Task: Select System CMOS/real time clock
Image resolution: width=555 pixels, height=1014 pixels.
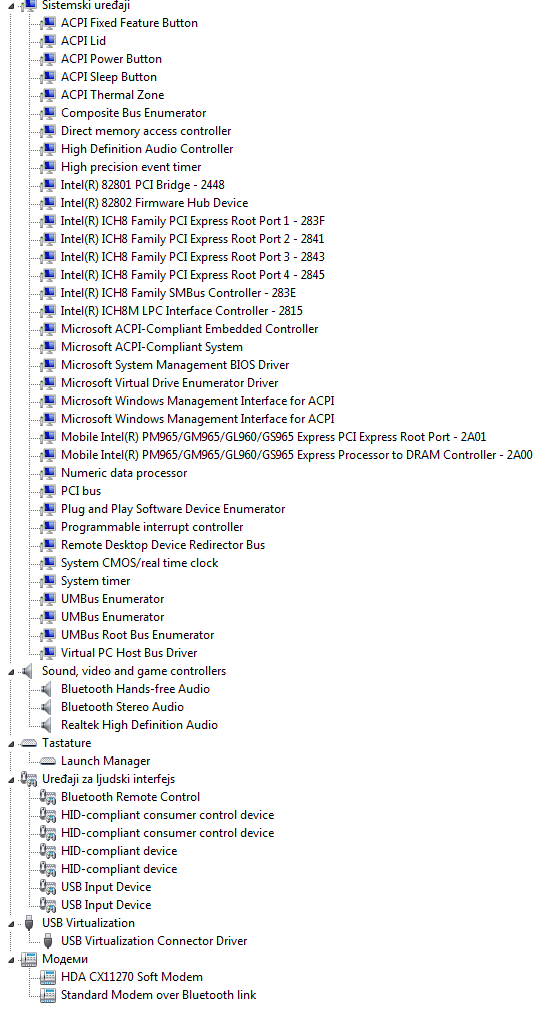Action: pyautogui.click(x=140, y=563)
